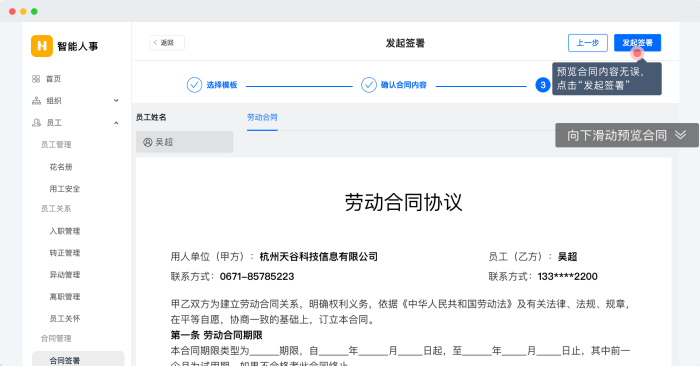700x366 pixels.
Task: Click the 选择模板 step label
Action: [222, 85]
